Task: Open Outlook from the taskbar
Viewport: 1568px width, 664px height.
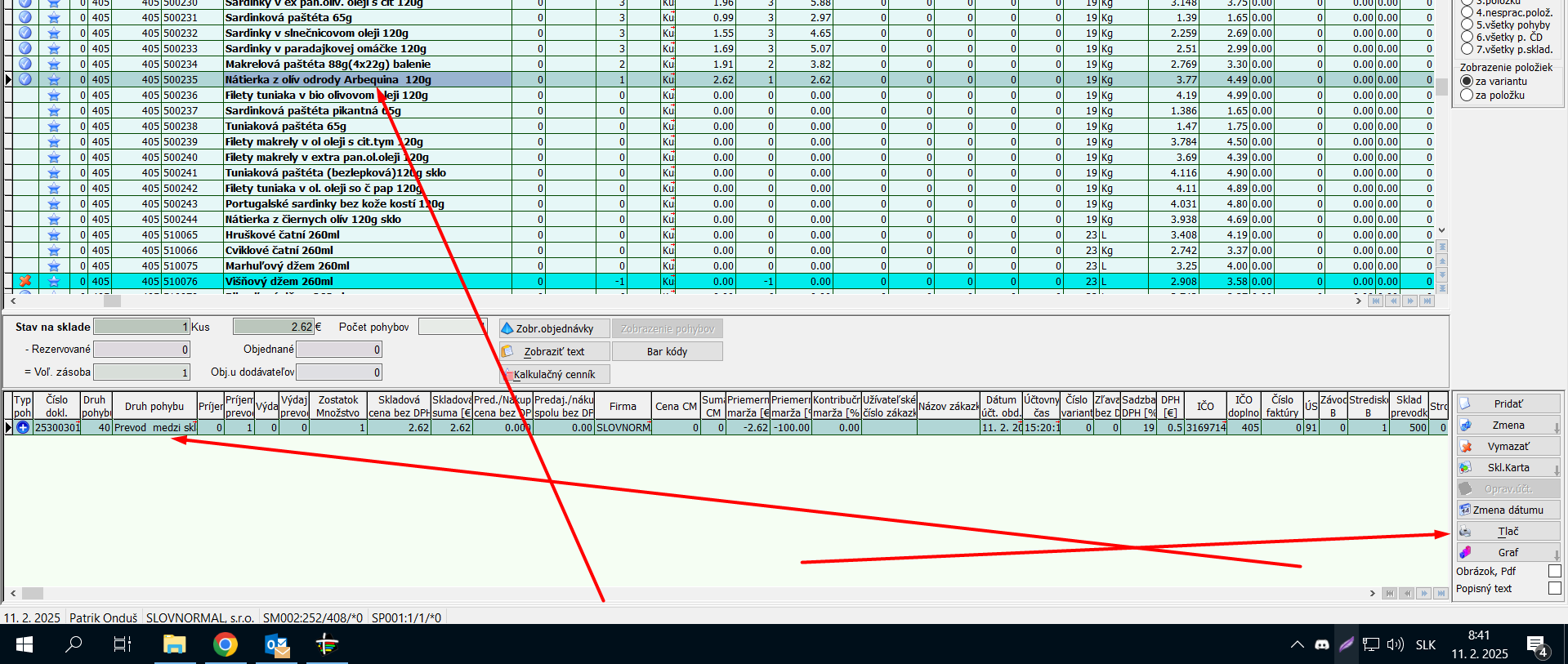Action: point(277,644)
